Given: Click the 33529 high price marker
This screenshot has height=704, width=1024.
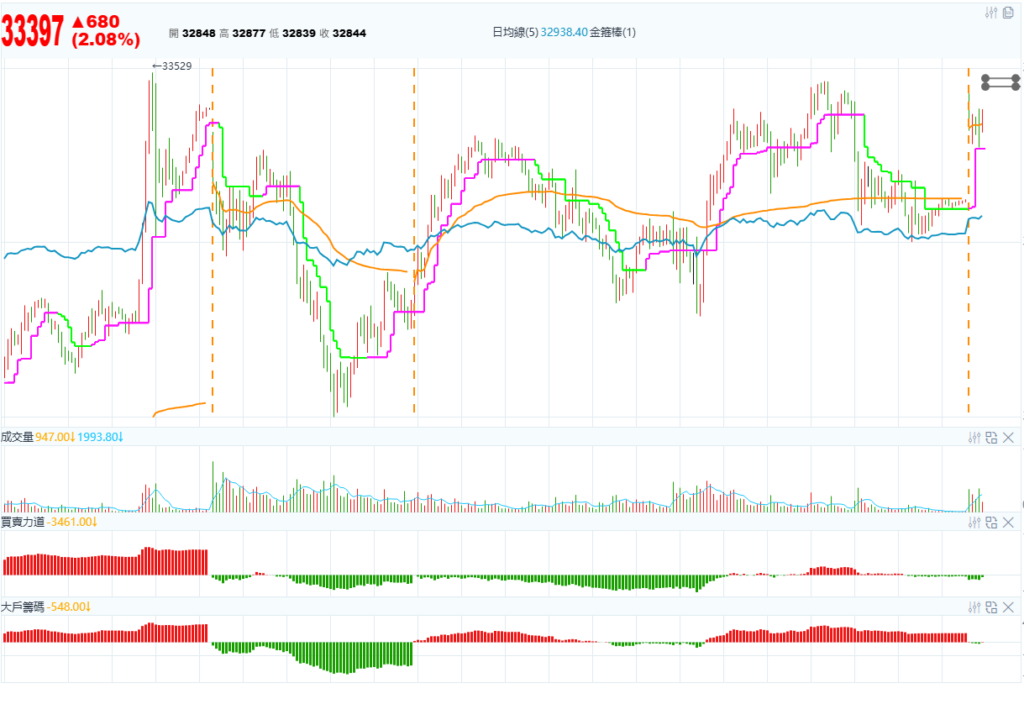Looking at the screenshot, I should click(171, 66).
